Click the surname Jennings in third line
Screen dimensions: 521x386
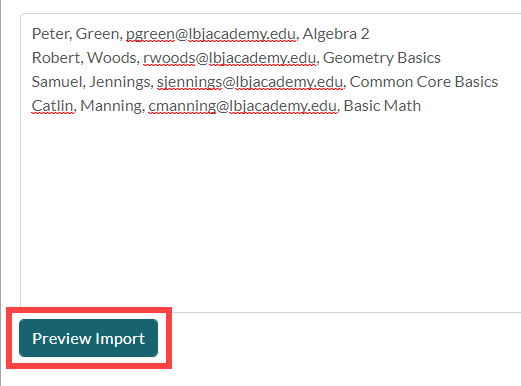tap(119, 82)
